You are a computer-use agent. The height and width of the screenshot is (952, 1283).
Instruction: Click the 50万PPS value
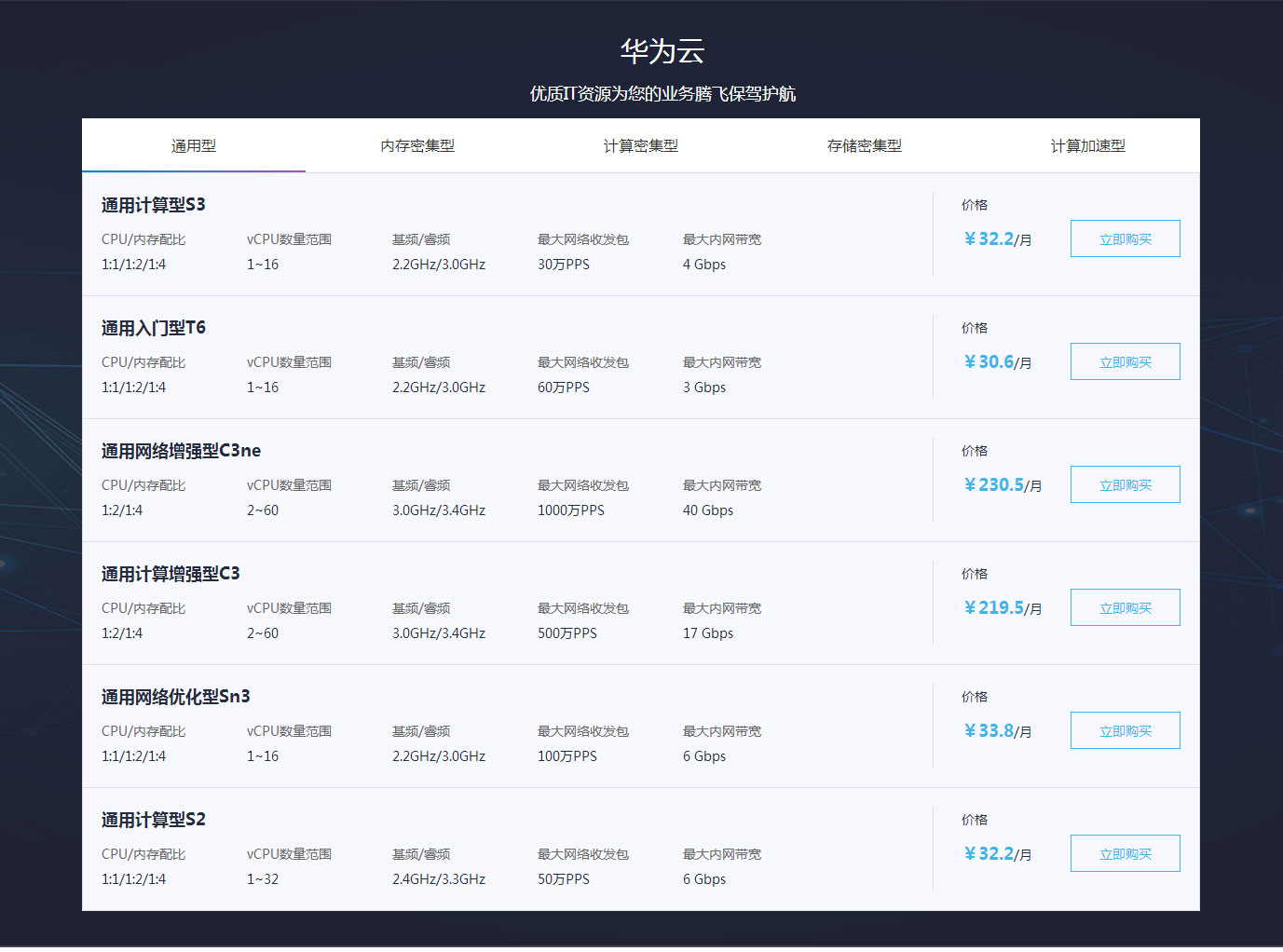(564, 879)
